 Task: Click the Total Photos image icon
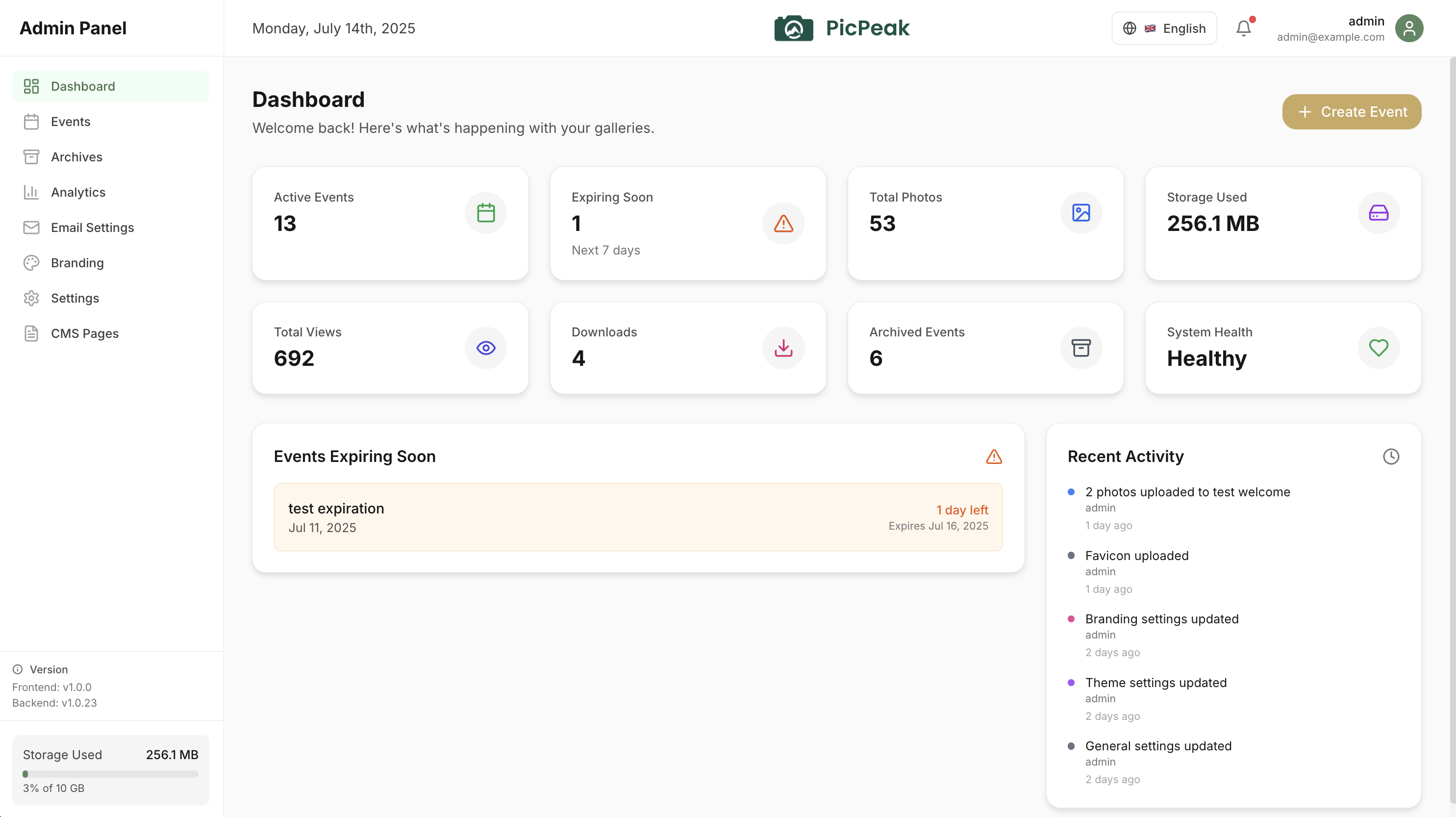tap(1080, 213)
